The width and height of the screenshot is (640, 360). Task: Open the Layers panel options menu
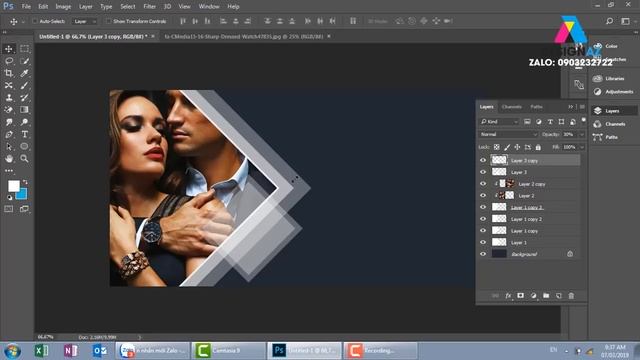(582, 107)
